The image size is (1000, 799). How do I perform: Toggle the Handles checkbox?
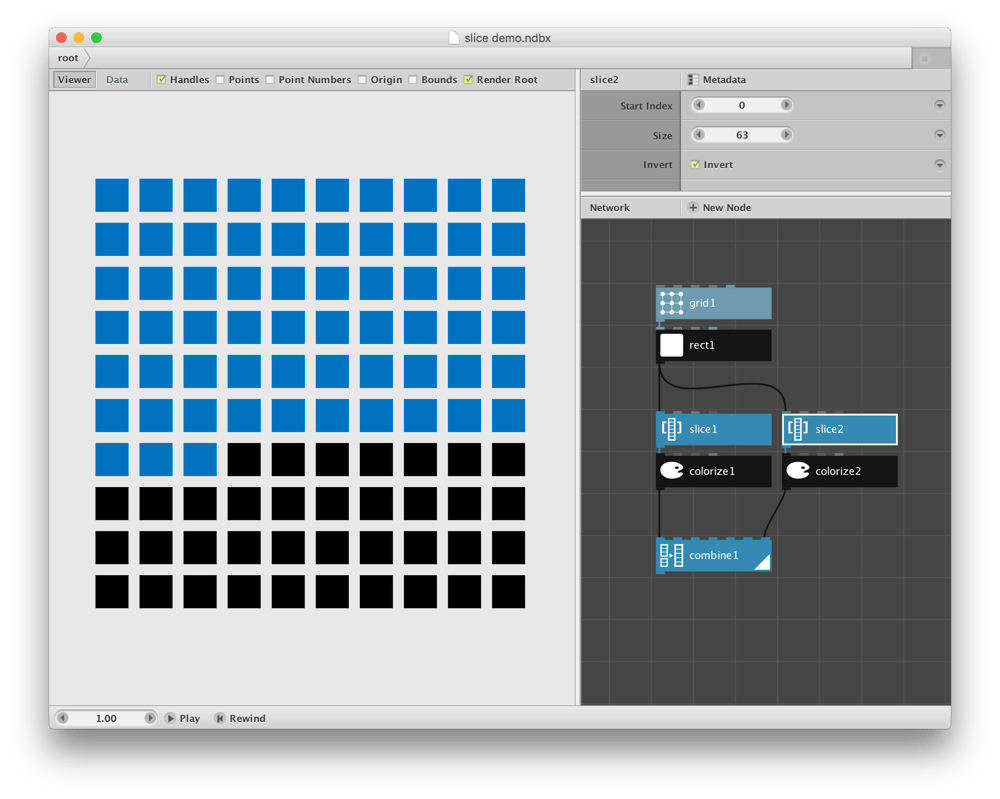pyautogui.click(x=161, y=80)
